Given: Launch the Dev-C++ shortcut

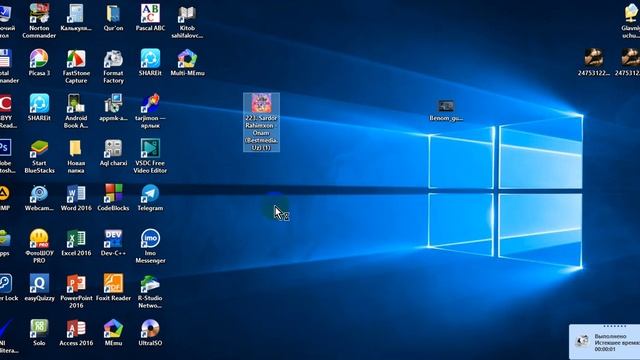Looking at the screenshot, I should coord(113,242).
